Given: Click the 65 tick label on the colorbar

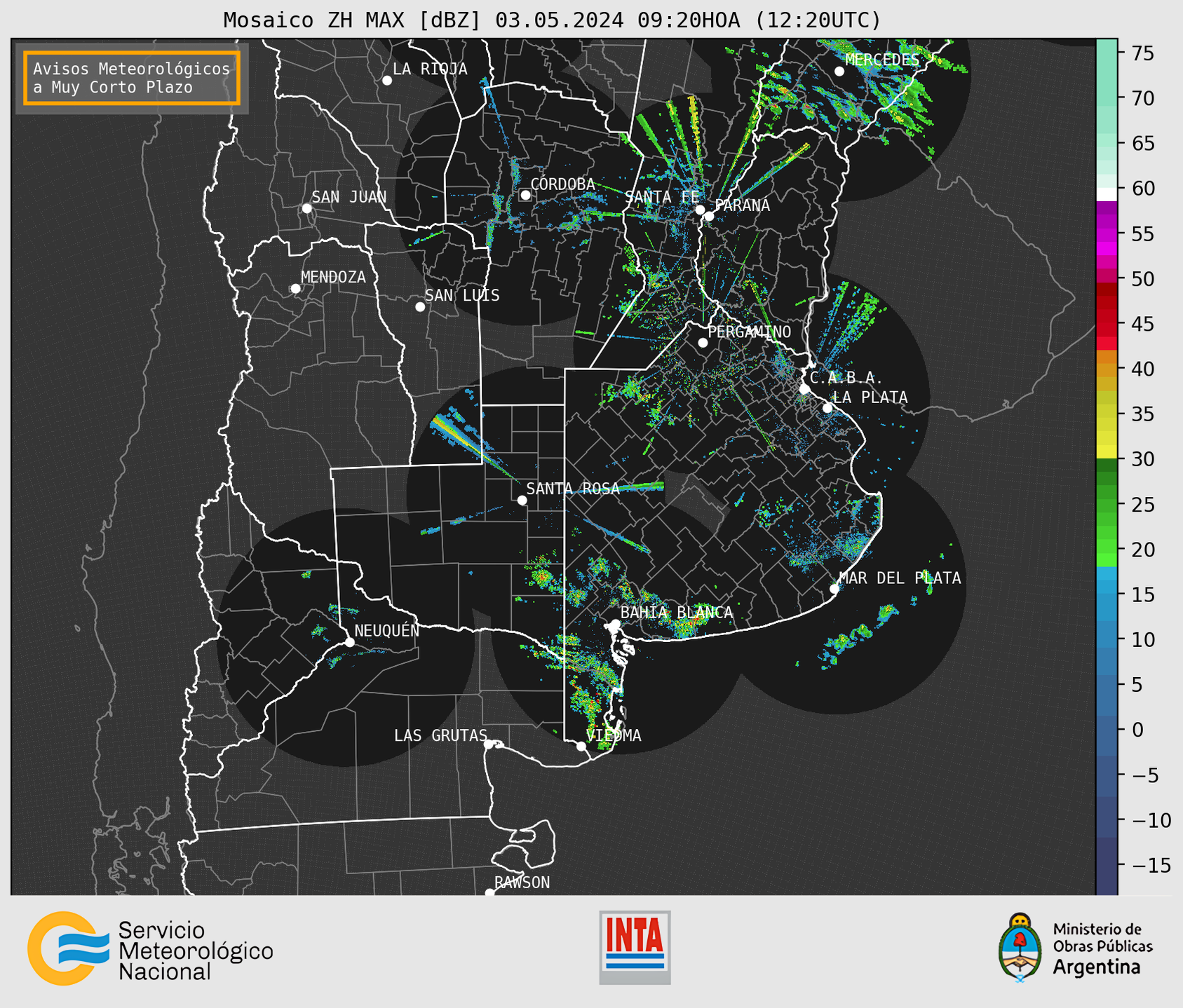Looking at the screenshot, I should coord(1143,144).
